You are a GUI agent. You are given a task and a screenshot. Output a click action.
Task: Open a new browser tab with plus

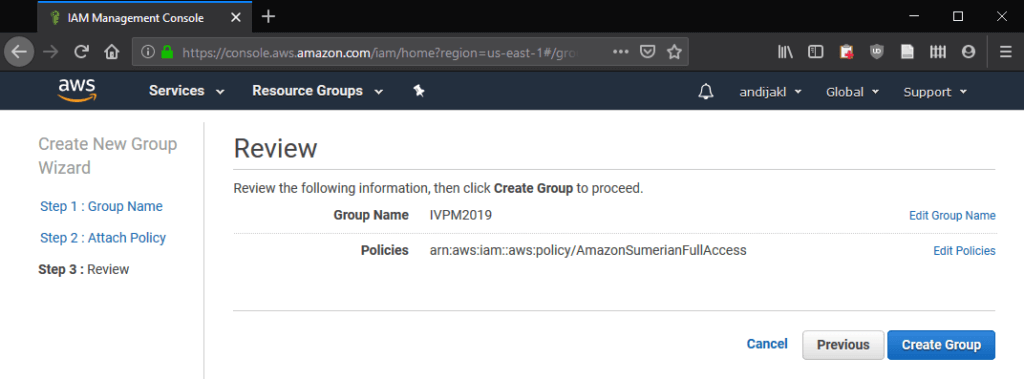pos(268,17)
